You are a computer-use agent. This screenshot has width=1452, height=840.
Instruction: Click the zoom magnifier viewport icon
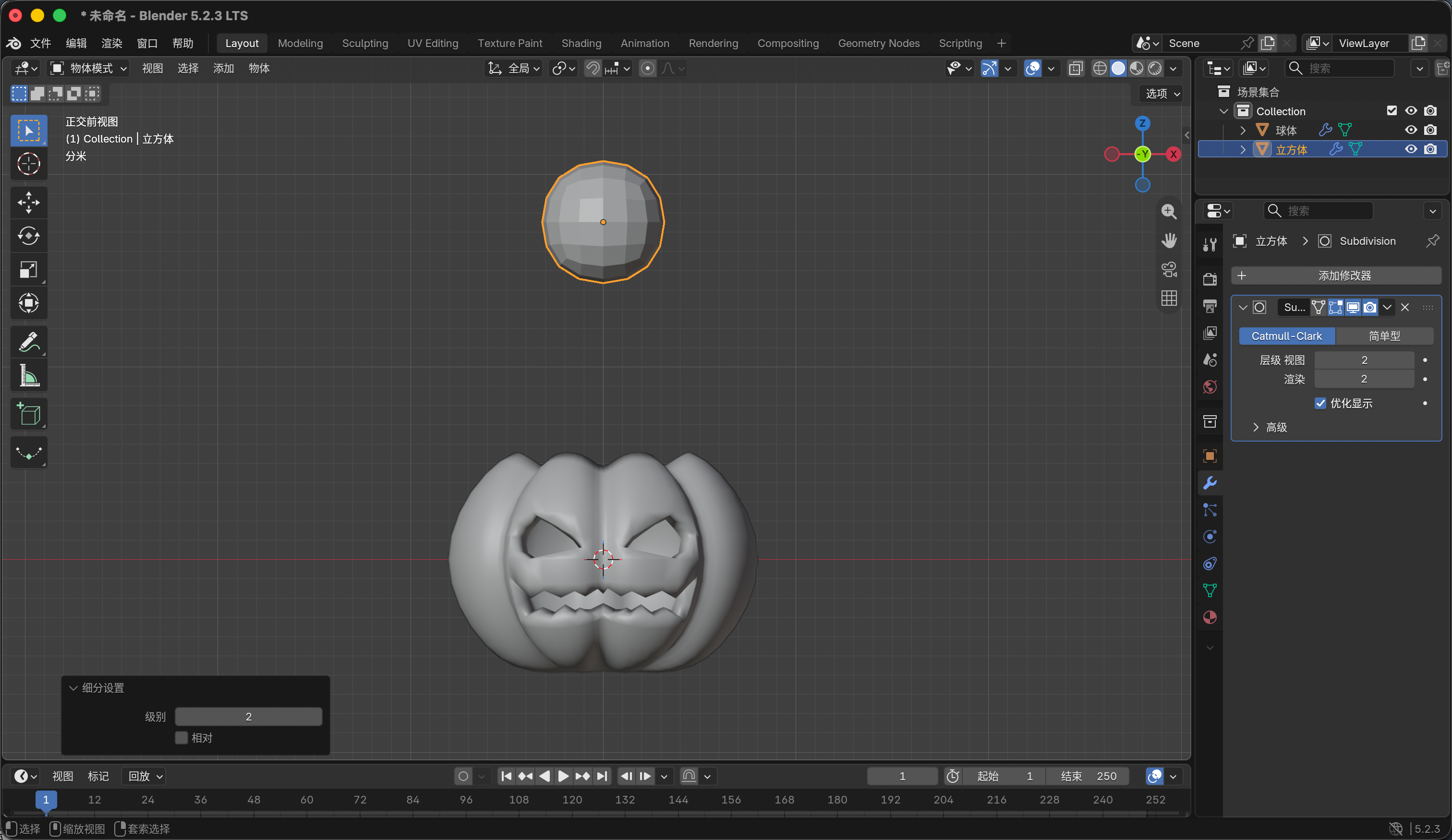click(1169, 212)
